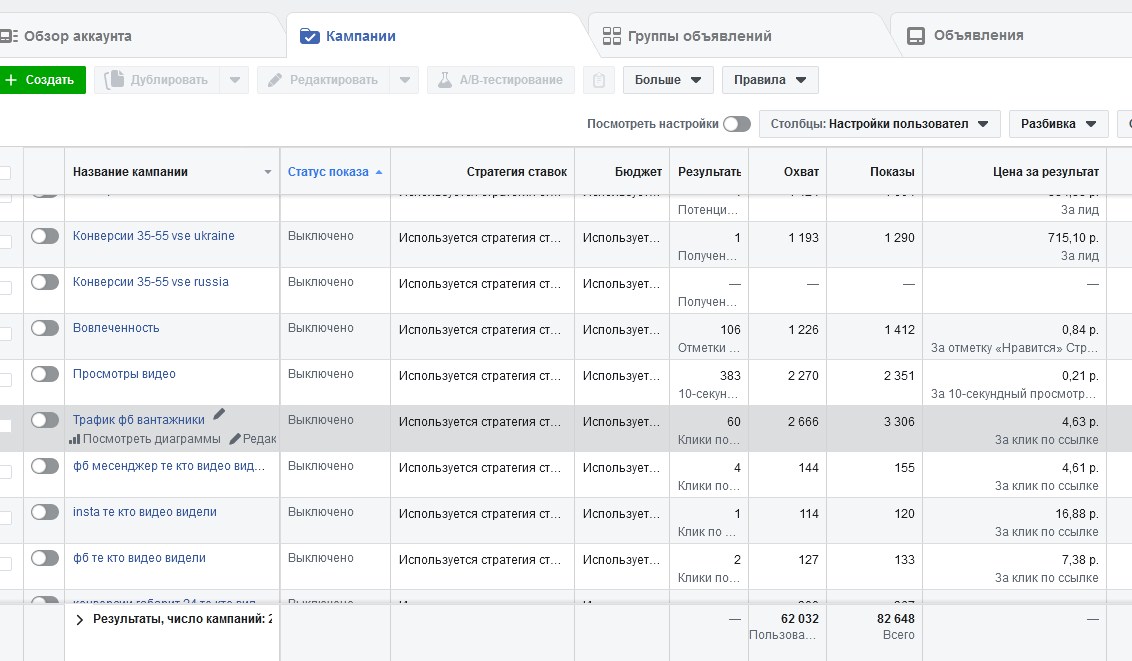Toggle the фб месенджер campaign switch
This screenshot has width=1132, height=661.
(x=45, y=466)
